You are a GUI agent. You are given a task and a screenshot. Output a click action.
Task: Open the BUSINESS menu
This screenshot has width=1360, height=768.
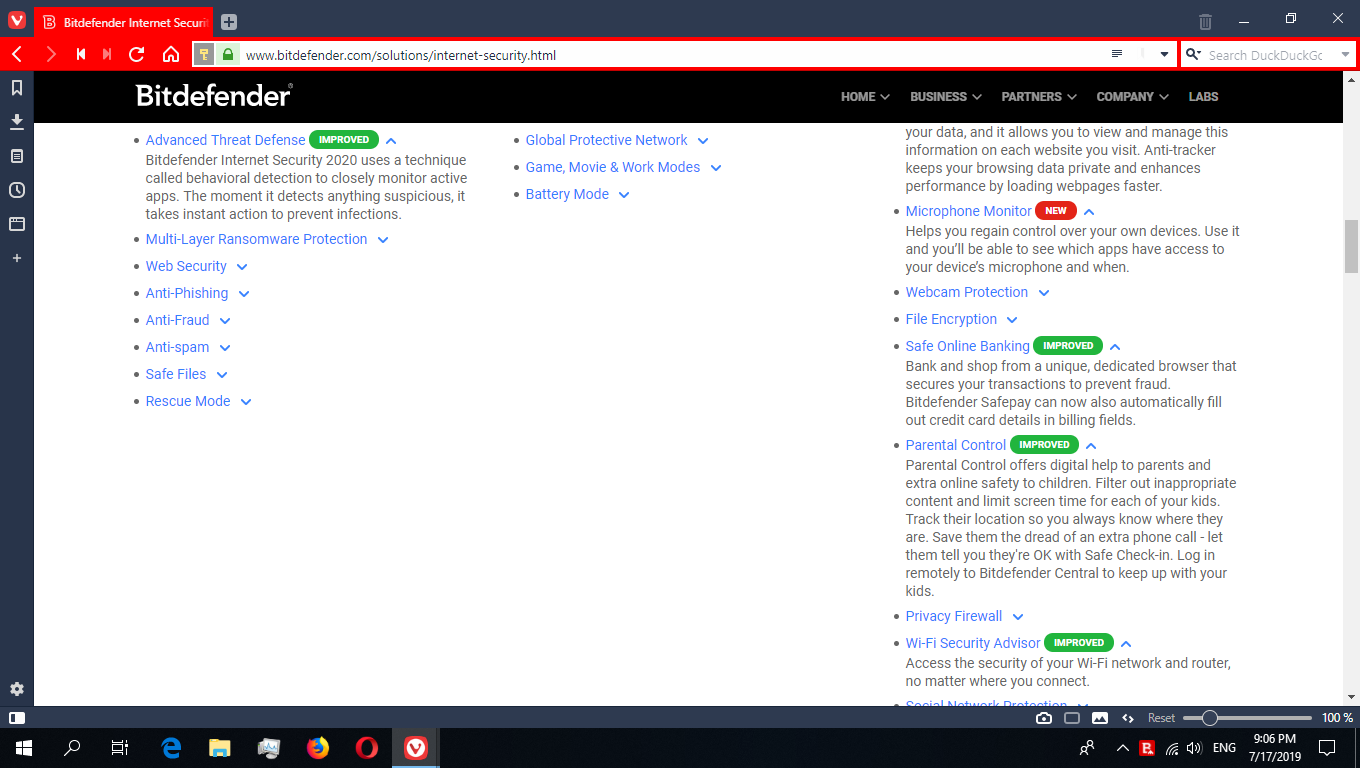[x=946, y=97]
